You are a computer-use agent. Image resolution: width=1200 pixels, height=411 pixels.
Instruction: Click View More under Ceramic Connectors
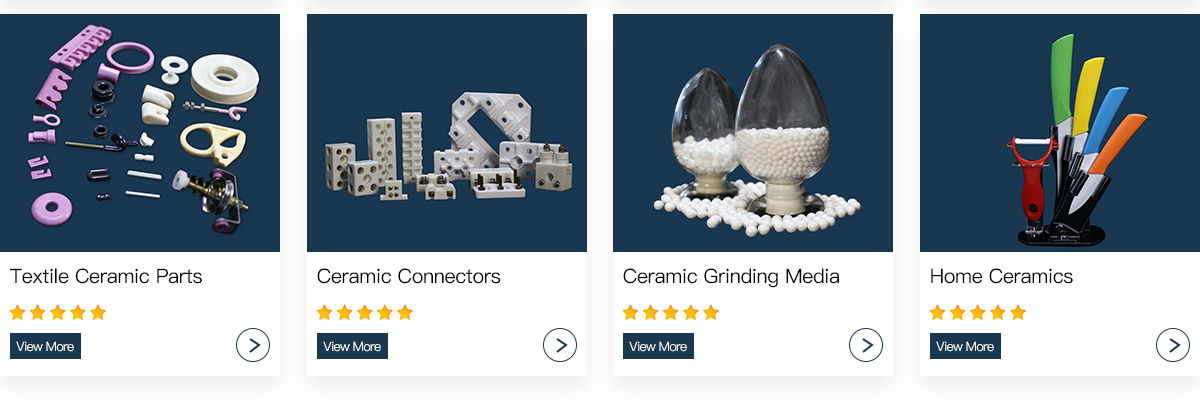click(x=352, y=346)
